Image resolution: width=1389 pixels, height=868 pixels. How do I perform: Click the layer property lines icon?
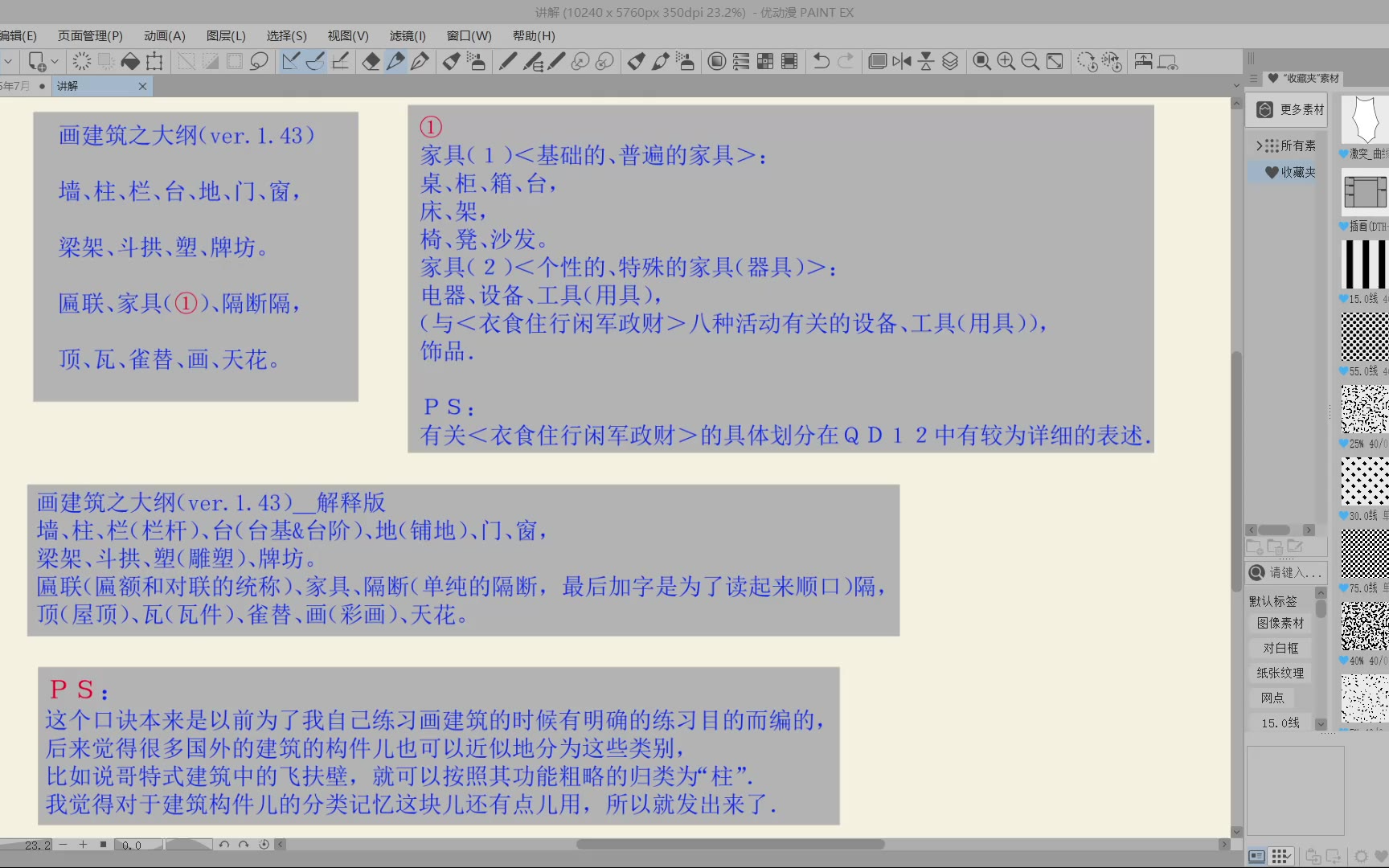coord(741,62)
